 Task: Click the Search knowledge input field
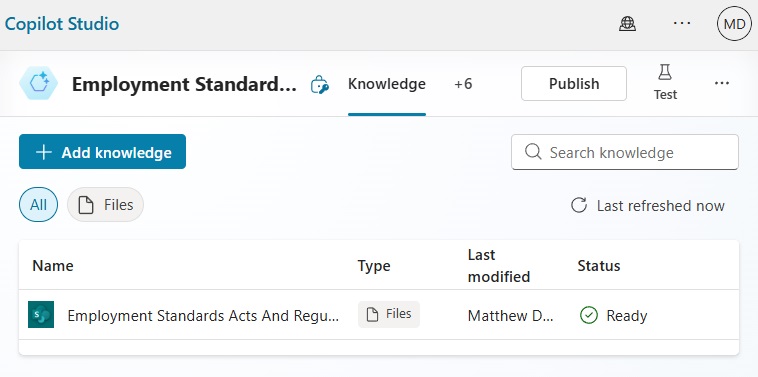point(625,152)
